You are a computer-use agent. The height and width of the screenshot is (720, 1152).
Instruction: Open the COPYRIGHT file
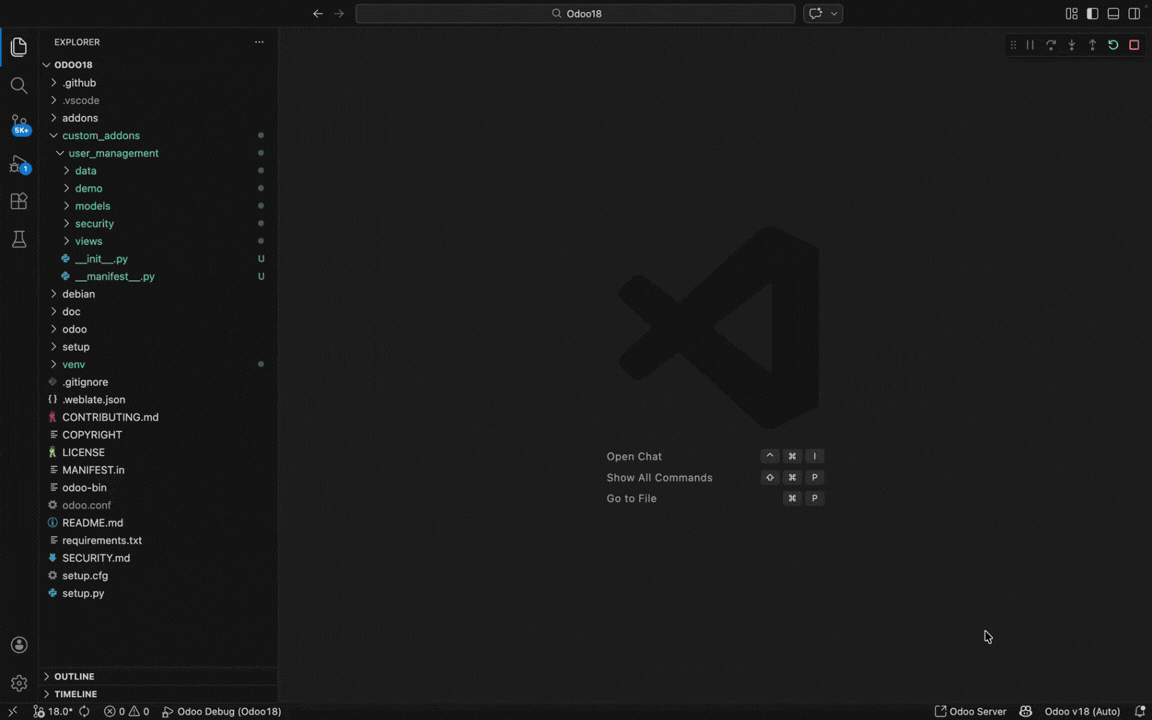coord(158,436)
